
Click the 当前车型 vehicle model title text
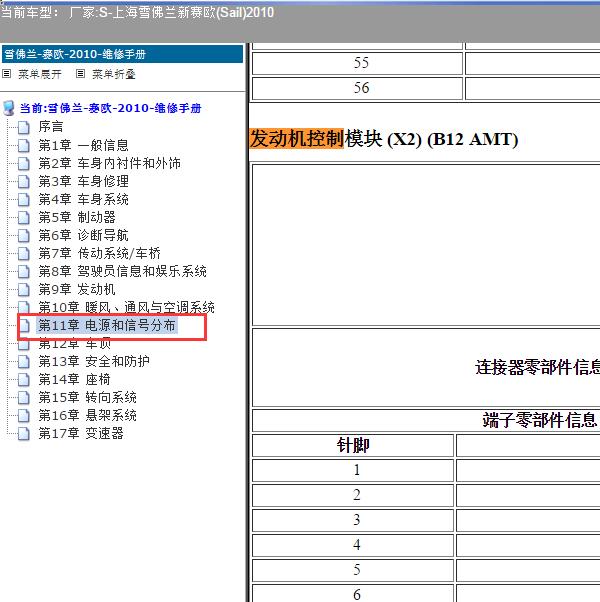pos(137,13)
